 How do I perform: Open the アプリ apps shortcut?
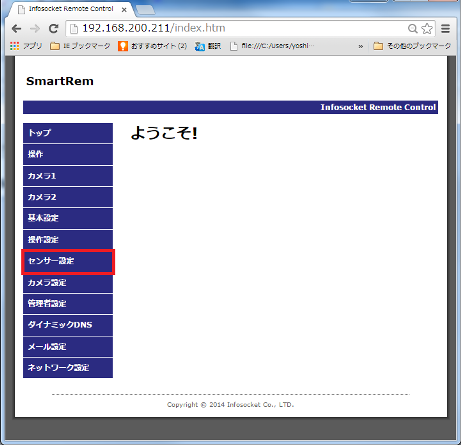click(x=26, y=46)
